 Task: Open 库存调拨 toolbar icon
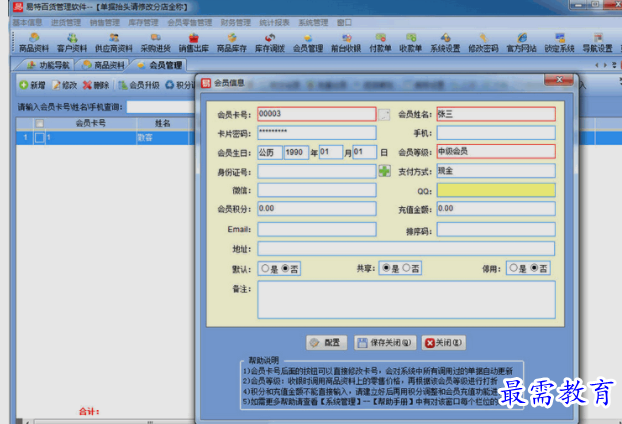[270, 43]
